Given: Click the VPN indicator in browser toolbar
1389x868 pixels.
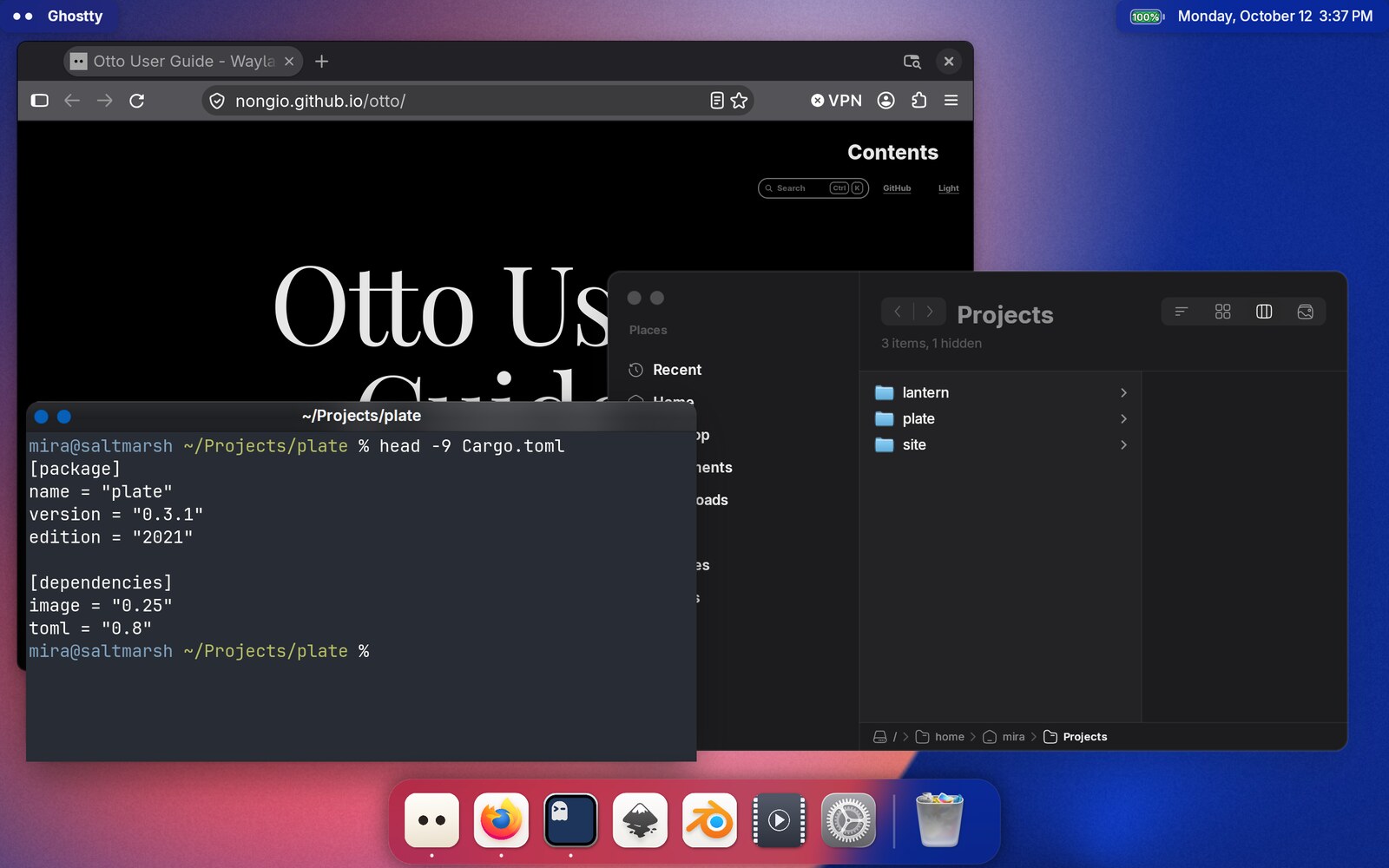Looking at the screenshot, I should point(836,101).
